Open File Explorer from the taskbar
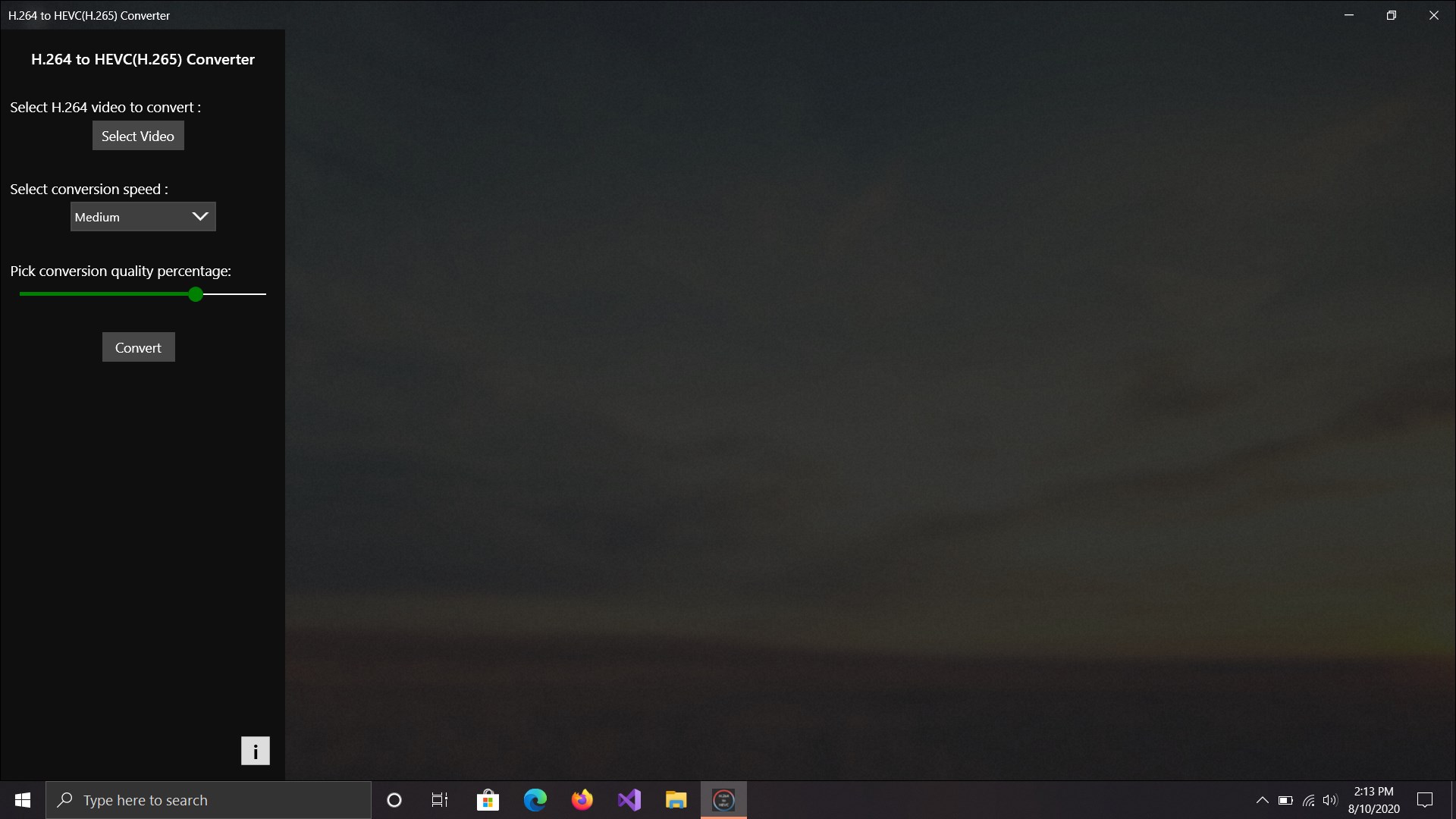This screenshot has height=819, width=1456. [676, 800]
